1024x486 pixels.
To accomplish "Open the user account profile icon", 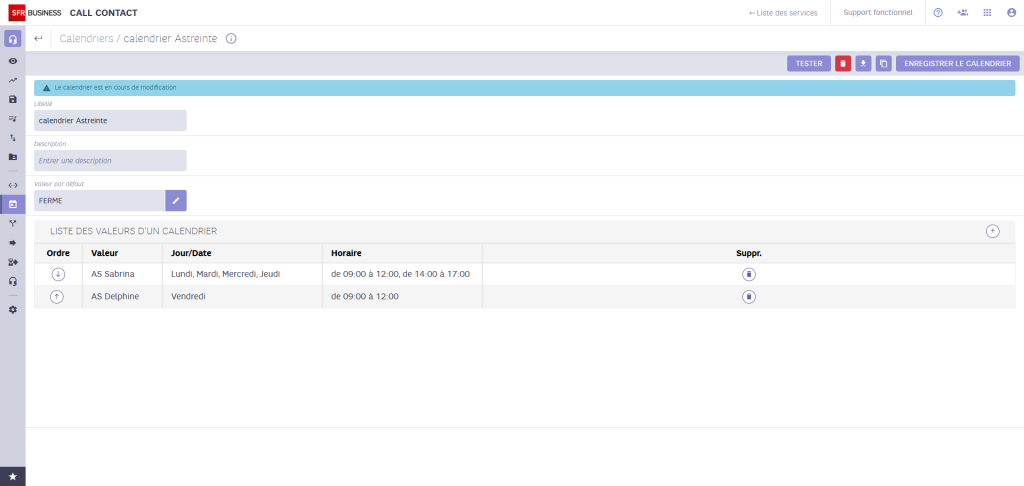I will [x=1011, y=13].
